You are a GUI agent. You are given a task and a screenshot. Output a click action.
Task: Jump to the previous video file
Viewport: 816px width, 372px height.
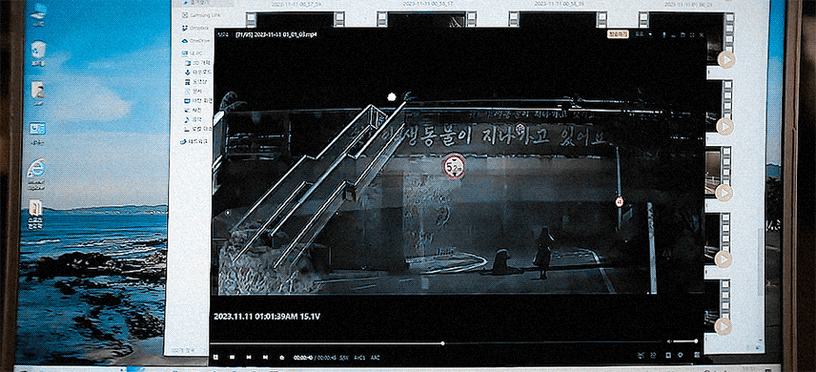coord(249,357)
